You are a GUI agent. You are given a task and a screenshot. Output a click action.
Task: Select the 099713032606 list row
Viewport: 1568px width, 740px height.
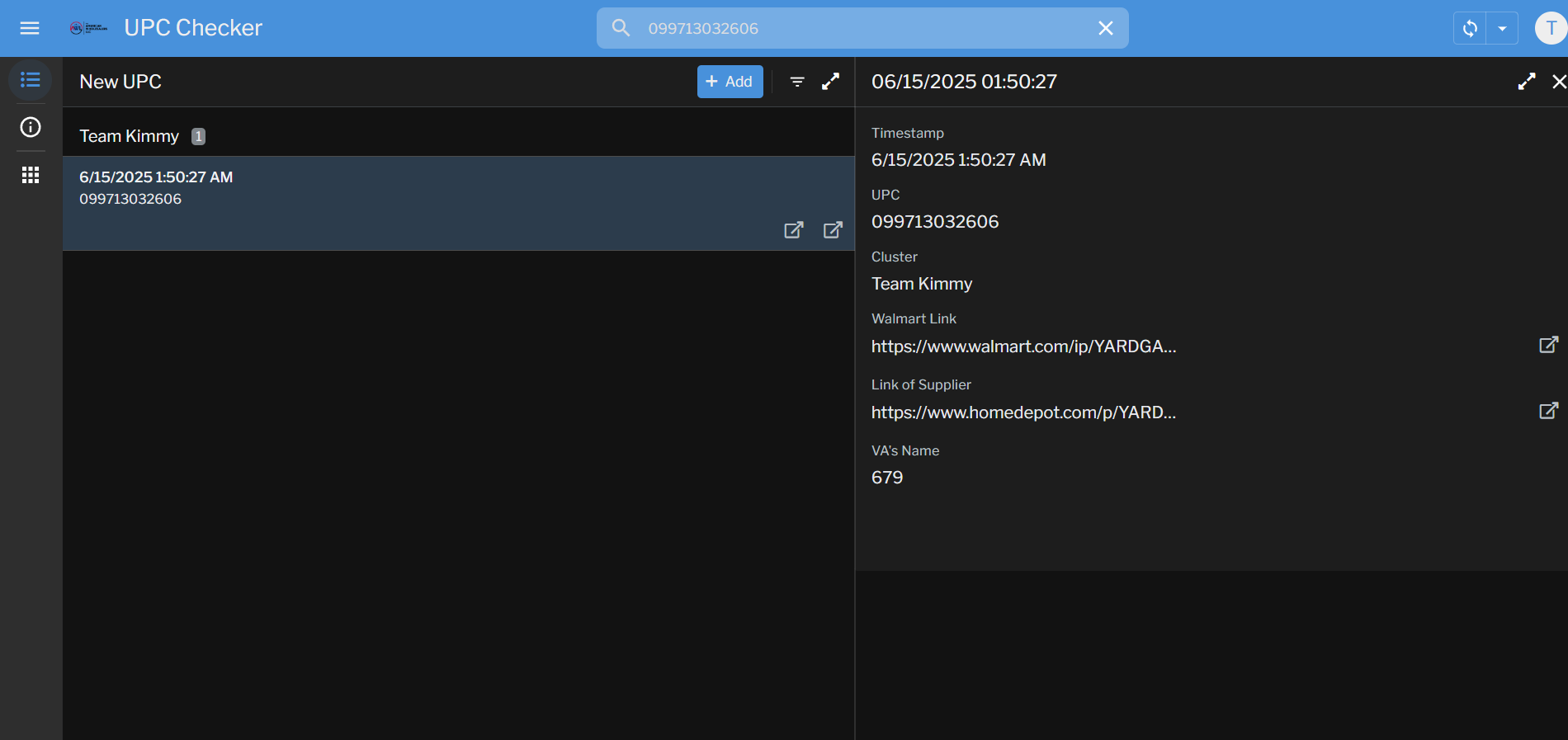tap(413, 198)
